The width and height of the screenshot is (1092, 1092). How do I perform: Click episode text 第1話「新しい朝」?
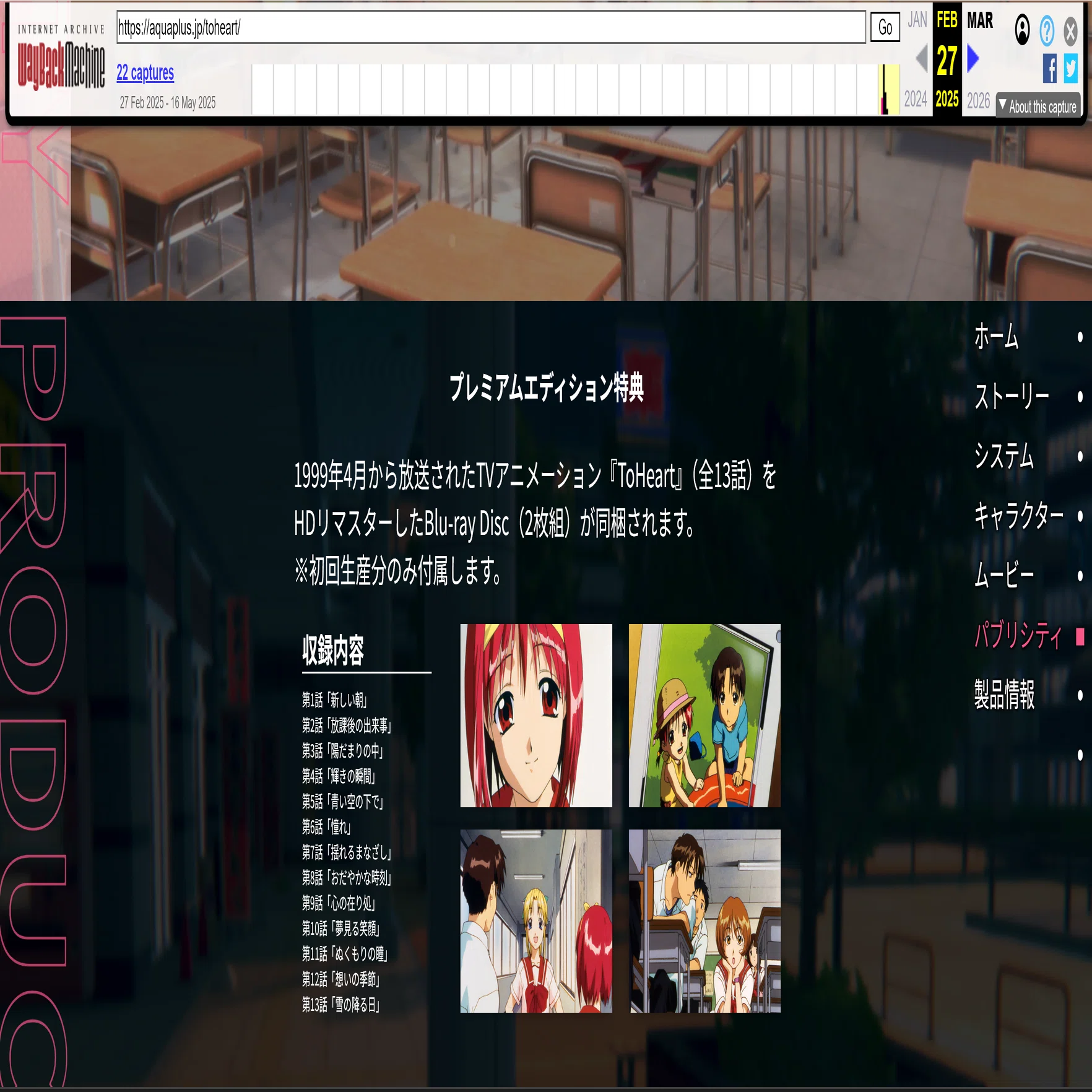[335, 700]
